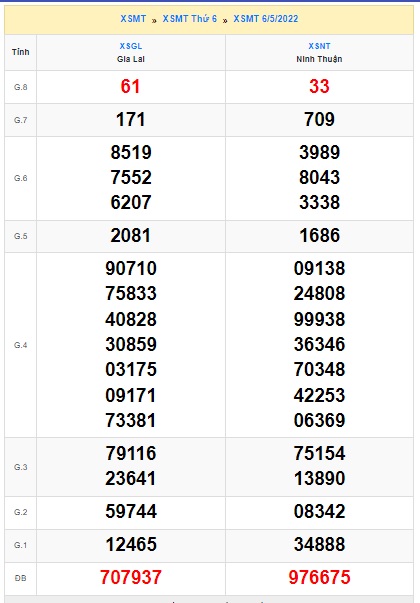Open the XSMT Thứ 6 breadcrumb link
The width and height of the screenshot is (420, 603).
tap(190, 19)
